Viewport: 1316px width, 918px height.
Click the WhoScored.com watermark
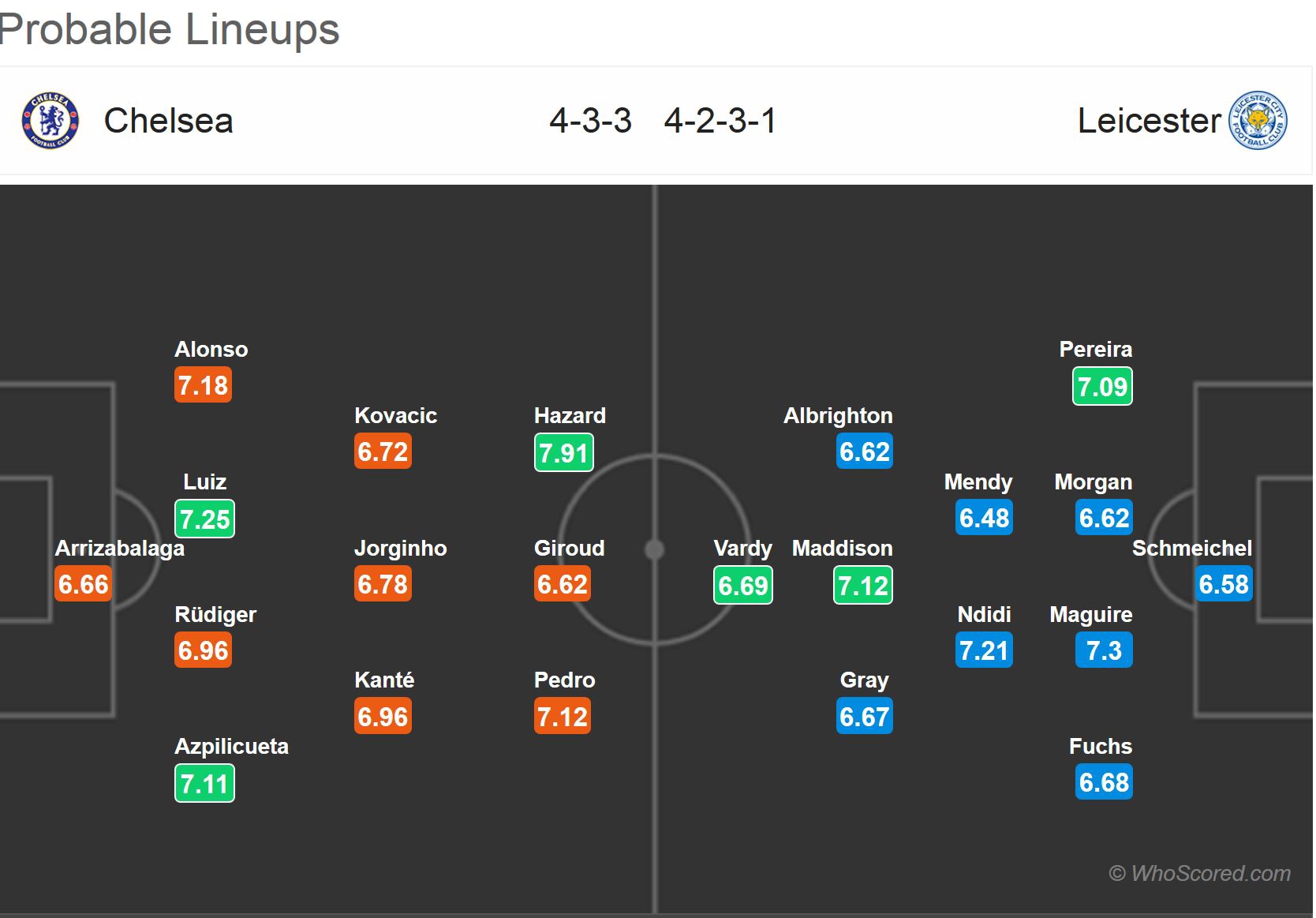(1199, 873)
